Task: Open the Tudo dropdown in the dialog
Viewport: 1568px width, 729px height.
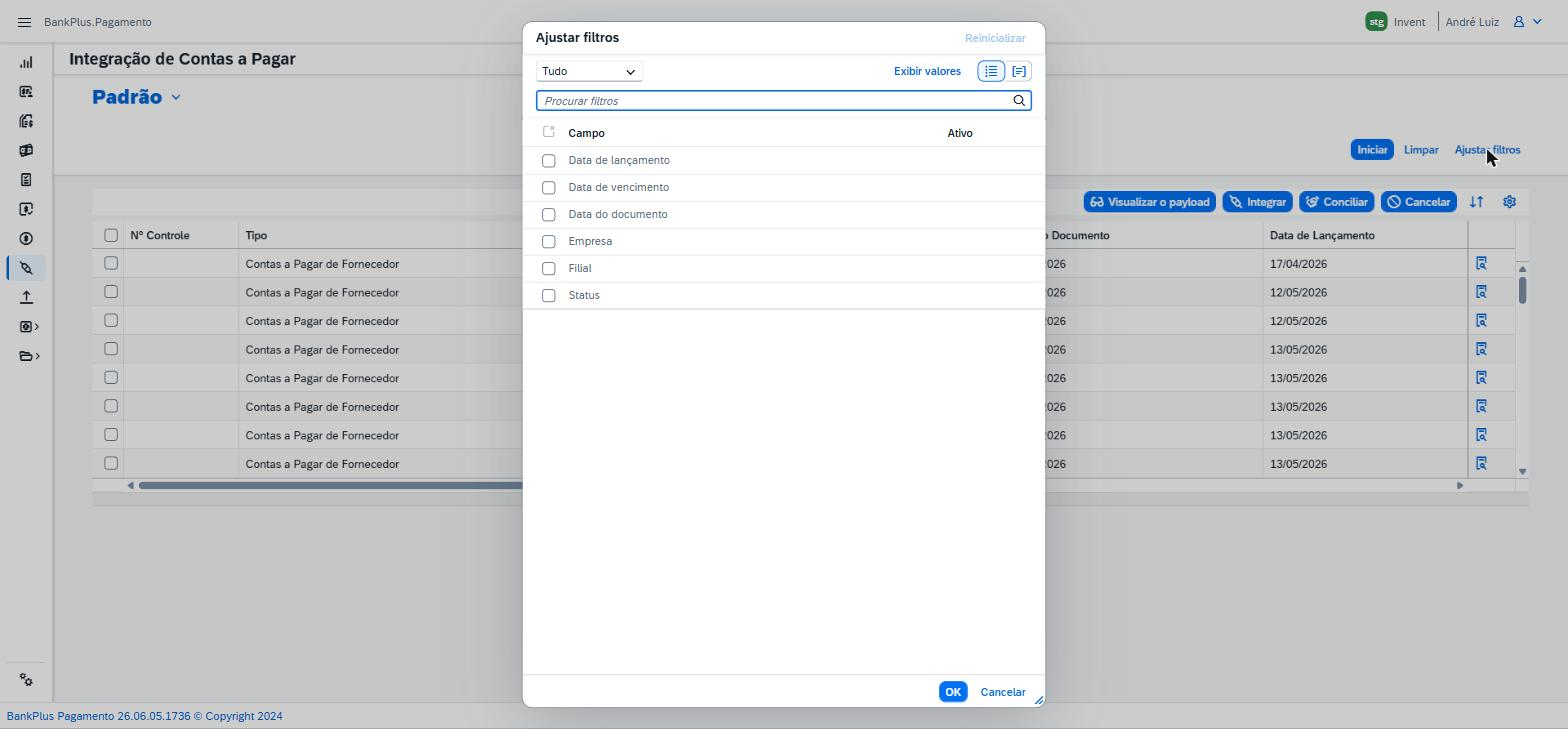Action: pos(589,71)
